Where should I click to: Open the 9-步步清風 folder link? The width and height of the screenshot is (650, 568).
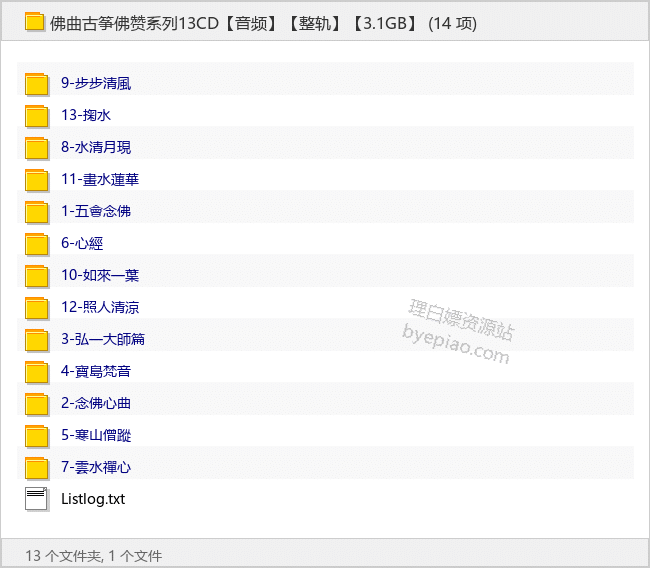tap(96, 83)
